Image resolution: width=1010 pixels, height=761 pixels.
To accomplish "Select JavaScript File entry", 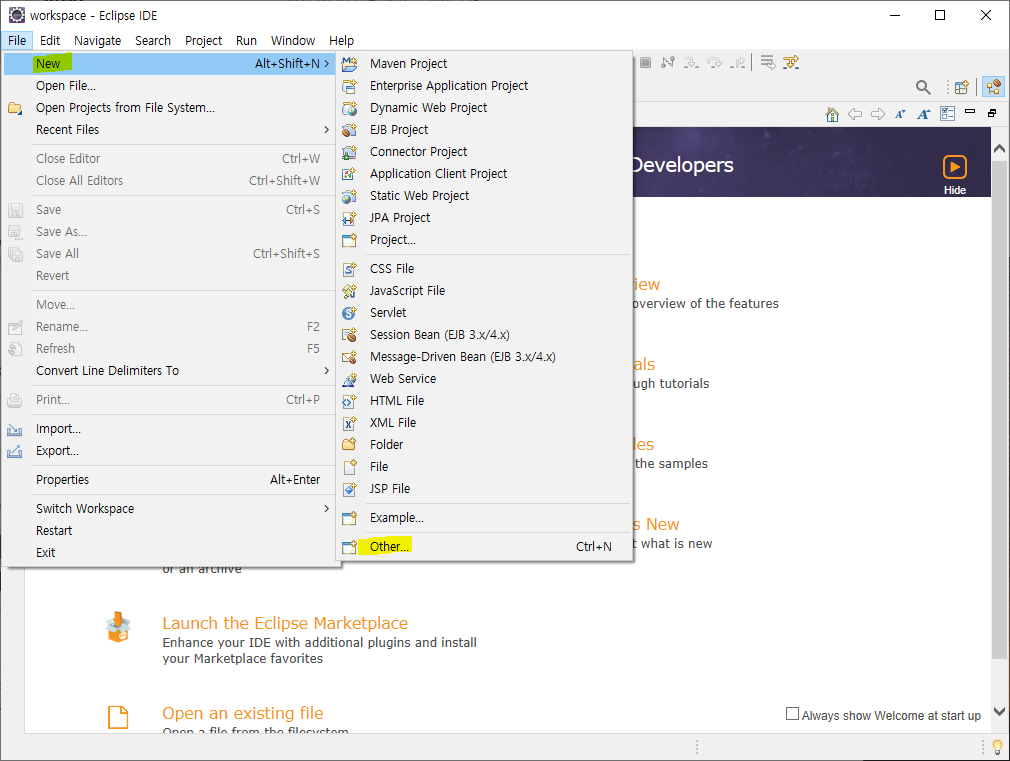I will (484, 291).
